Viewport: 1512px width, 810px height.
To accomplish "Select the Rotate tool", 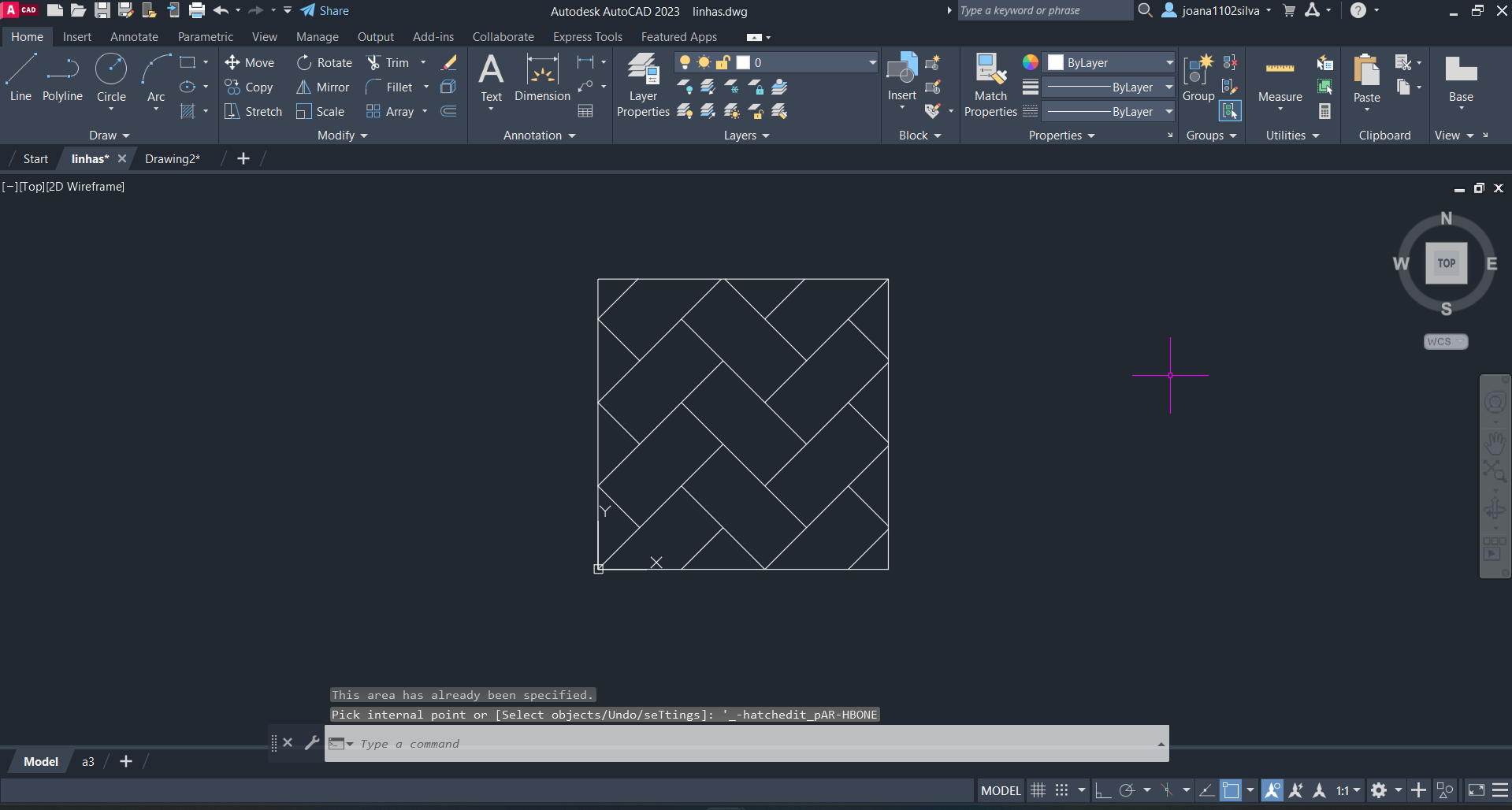I will coord(325,63).
